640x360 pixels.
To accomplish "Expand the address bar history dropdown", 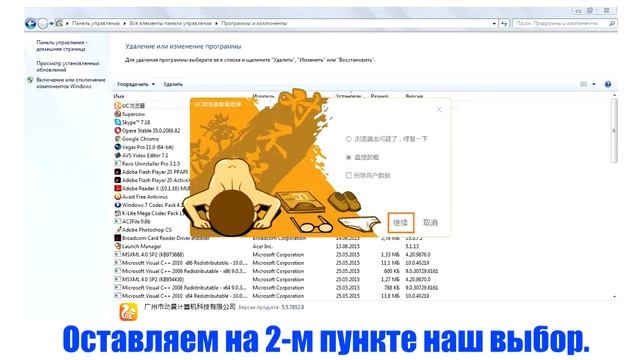I will click(x=494, y=24).
